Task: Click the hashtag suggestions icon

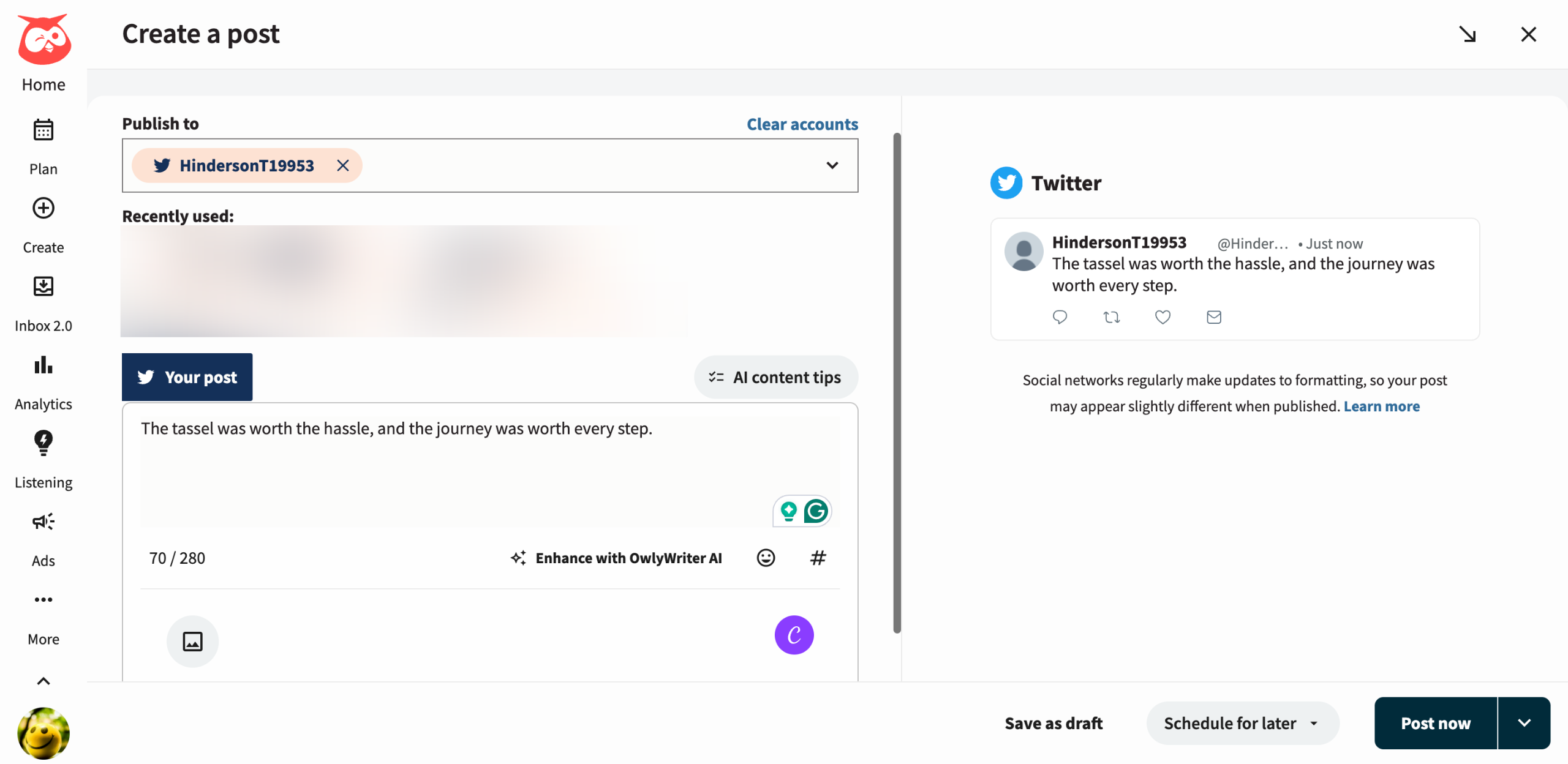Action: 818,558
